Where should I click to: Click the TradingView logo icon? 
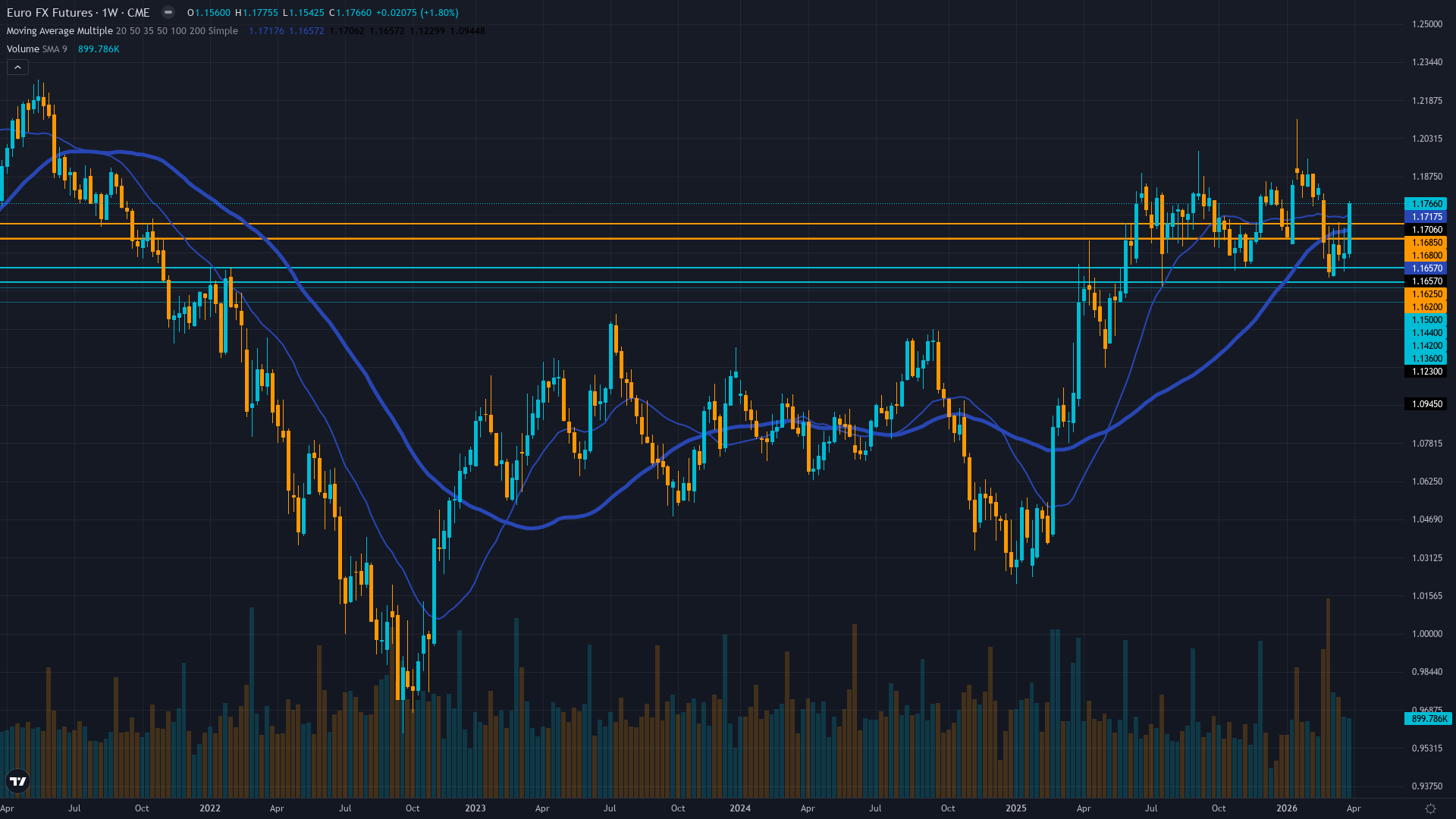pos(17,781)
